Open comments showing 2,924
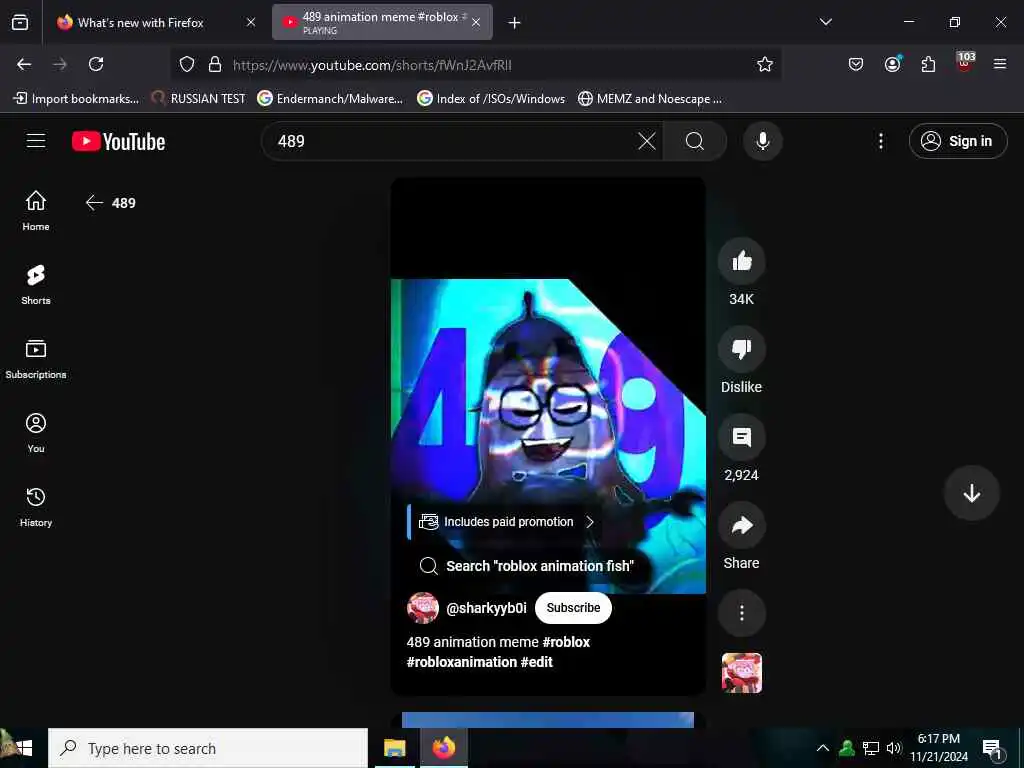The width and height of the screenshot is (1024, 768). coord(741,438)
